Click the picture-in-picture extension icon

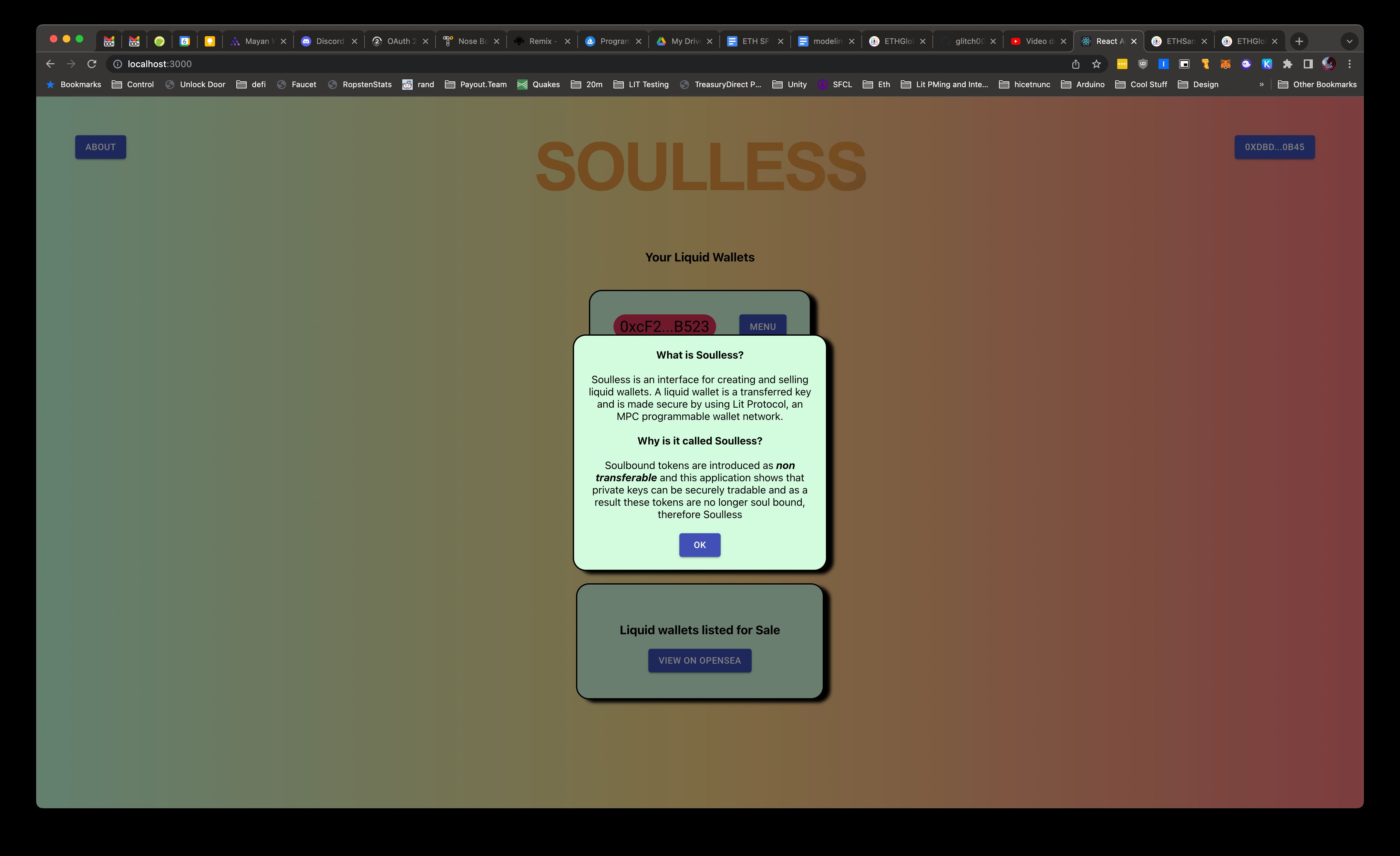tap(1184, 64)
